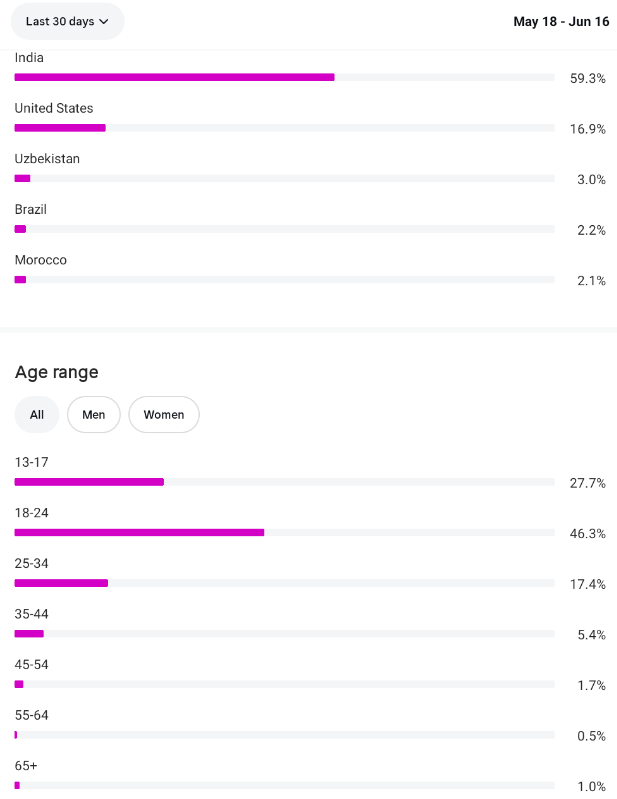Click the May 18 - Jun 16 date range

pos(561,21)
